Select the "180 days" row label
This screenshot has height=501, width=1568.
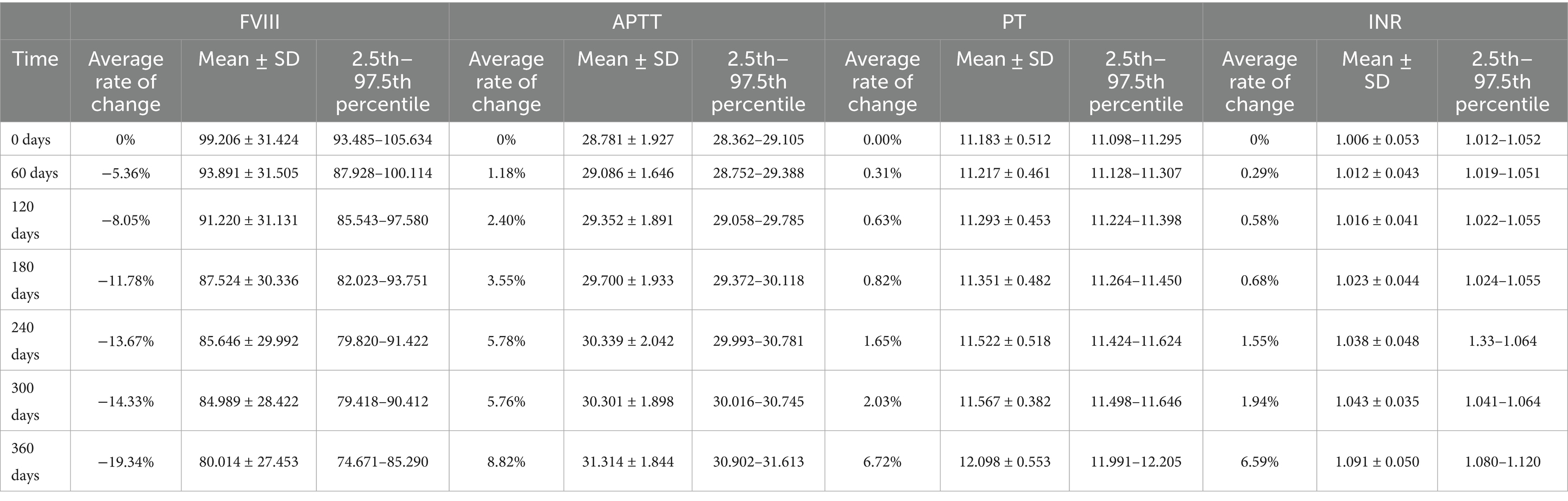point(25,280)
